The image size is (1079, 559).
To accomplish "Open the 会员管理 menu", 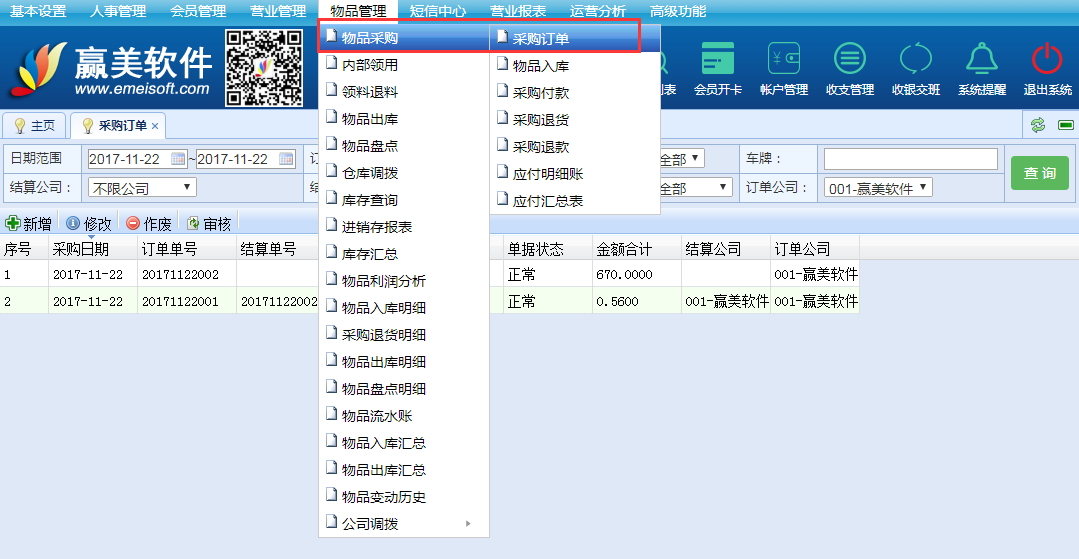I will (x=198, y=11).
